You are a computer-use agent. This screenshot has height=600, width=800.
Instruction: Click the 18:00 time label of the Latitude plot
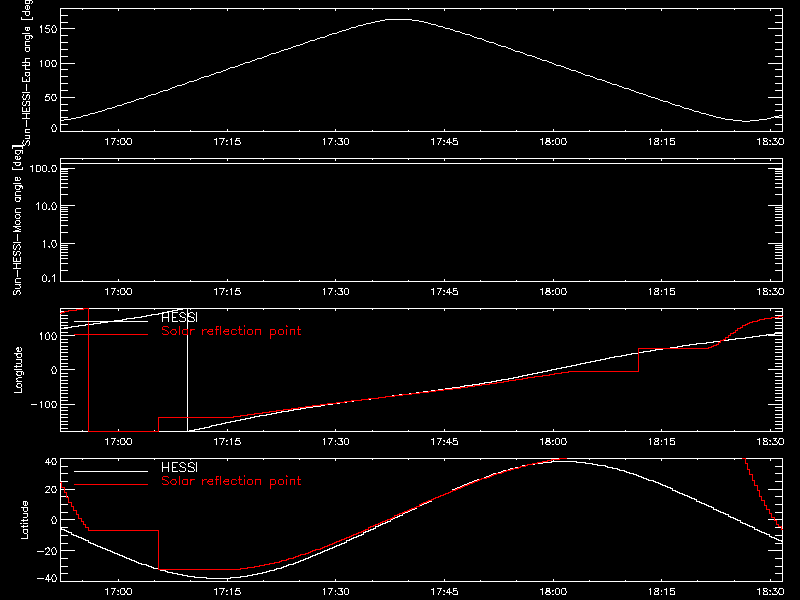tap(553, 592)
